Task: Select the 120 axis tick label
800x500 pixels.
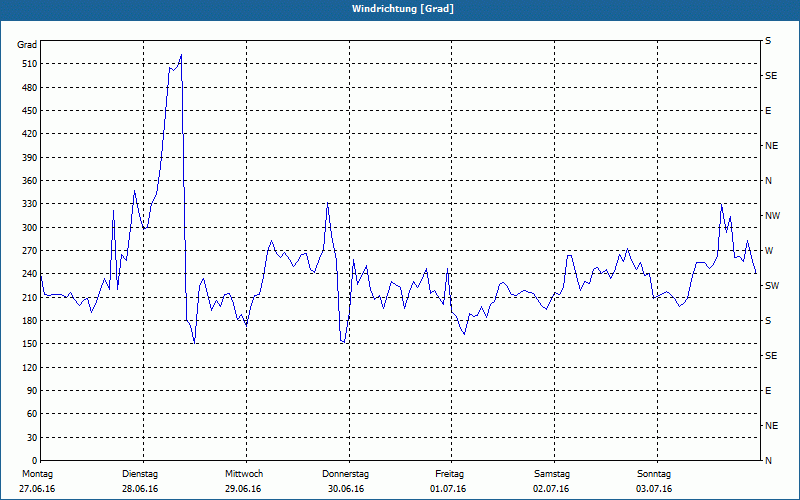Action: [30, 367]
